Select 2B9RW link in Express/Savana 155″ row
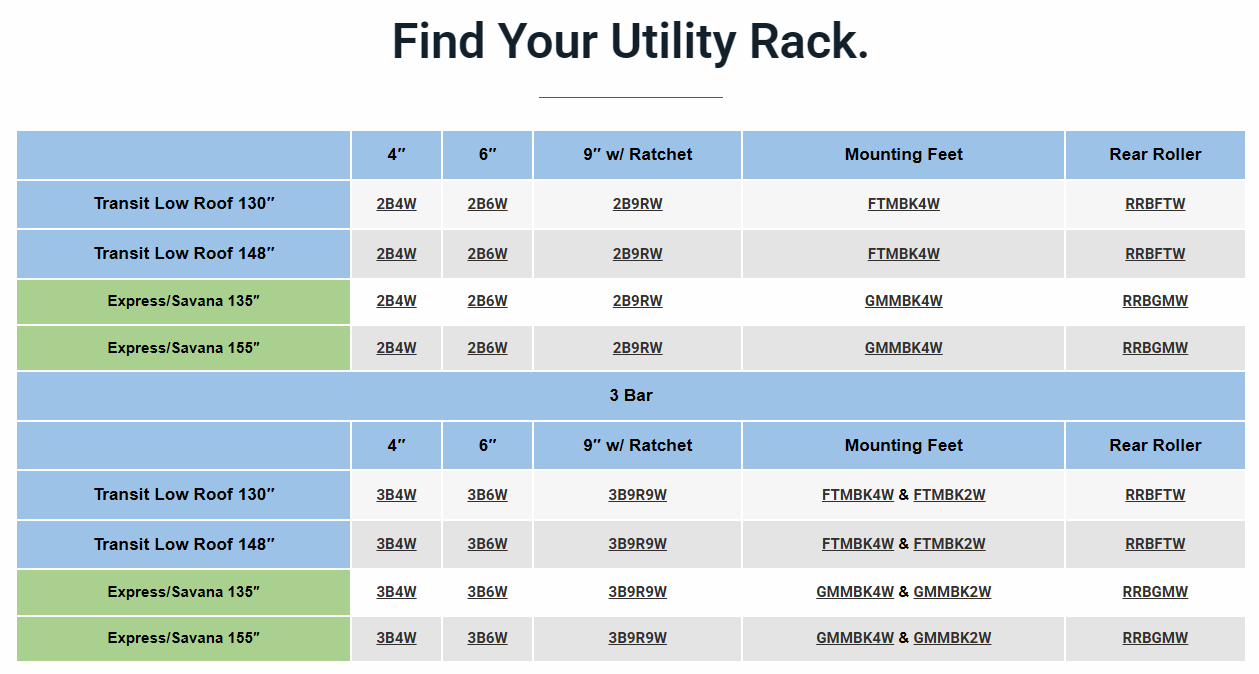 point(637,348)
